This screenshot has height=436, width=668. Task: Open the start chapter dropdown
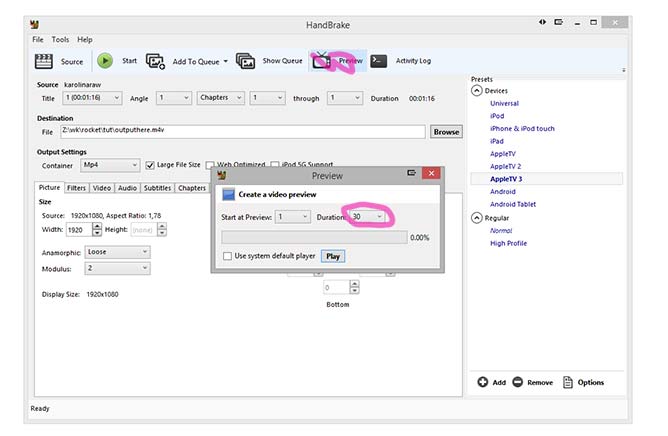tap(267, 98)
